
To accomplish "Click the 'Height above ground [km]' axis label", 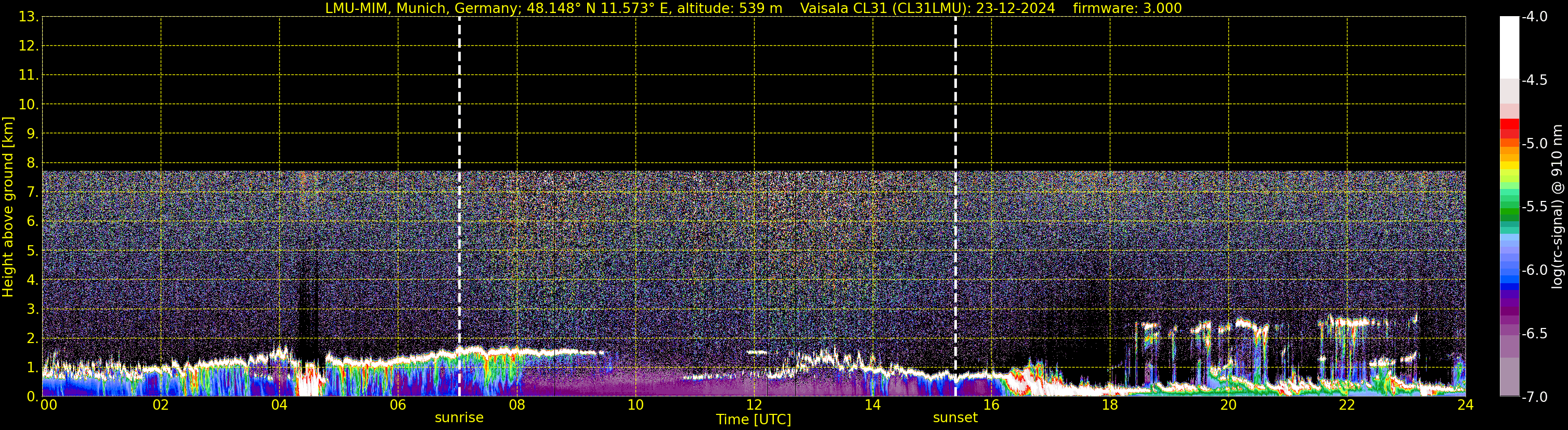I will 8,207.
